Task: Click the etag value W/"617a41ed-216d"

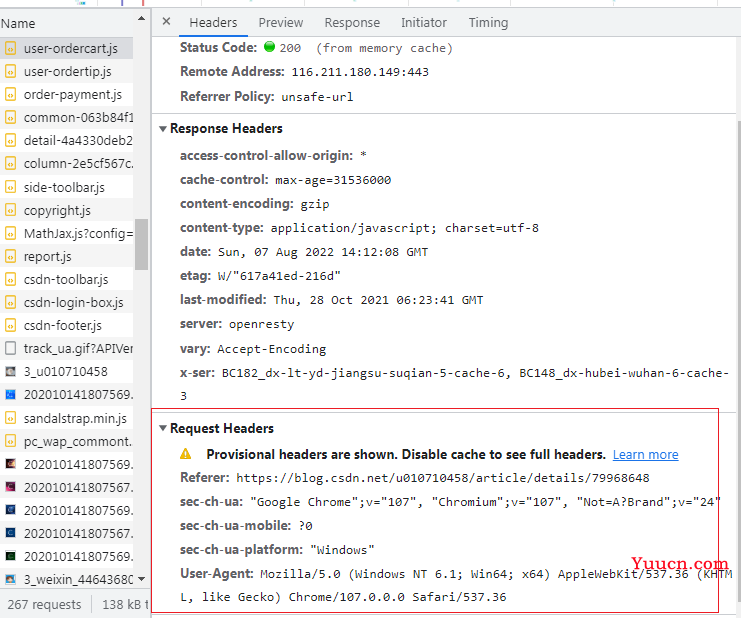Action: coord(279,276)
